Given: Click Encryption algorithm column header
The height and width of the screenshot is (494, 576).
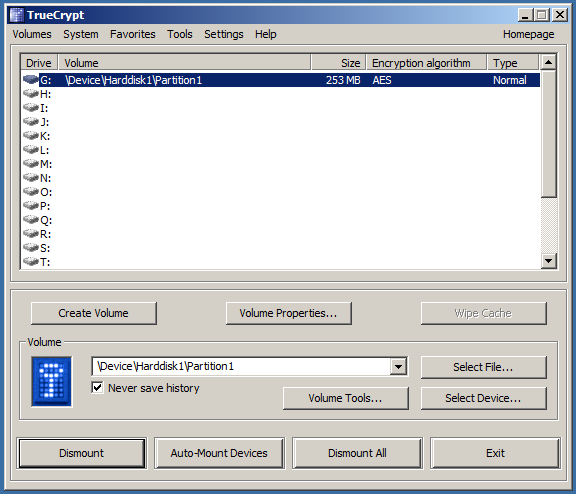Looking at the screenshot, I should [426, 63].
